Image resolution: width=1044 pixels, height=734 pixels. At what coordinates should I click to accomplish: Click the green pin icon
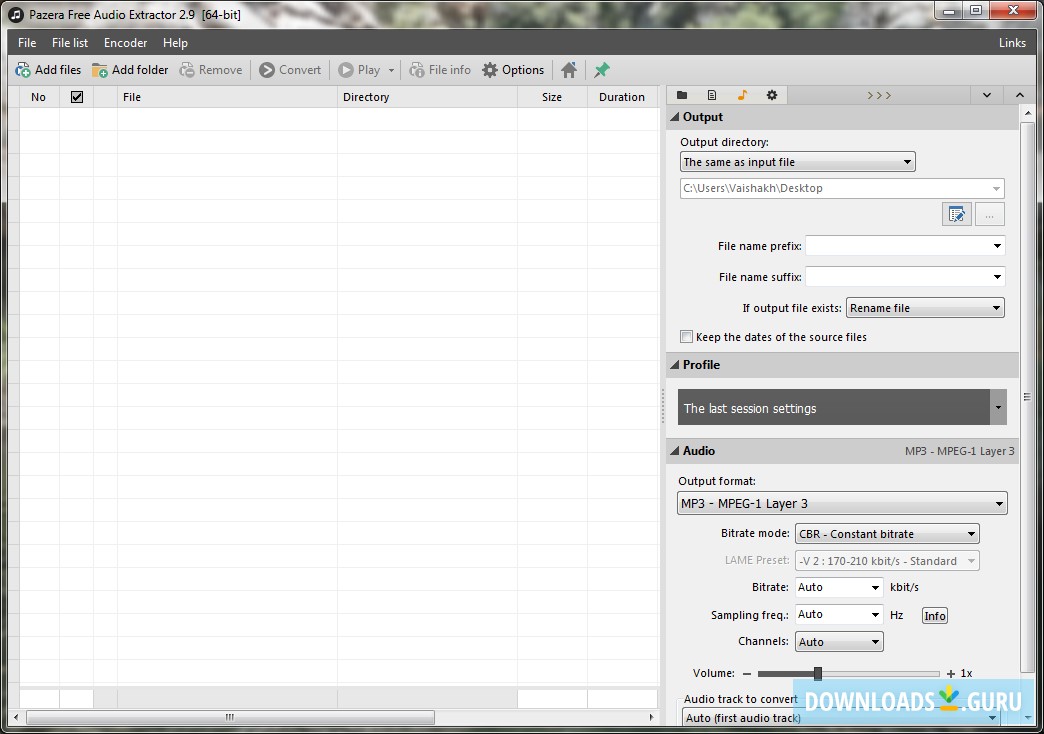602,70
